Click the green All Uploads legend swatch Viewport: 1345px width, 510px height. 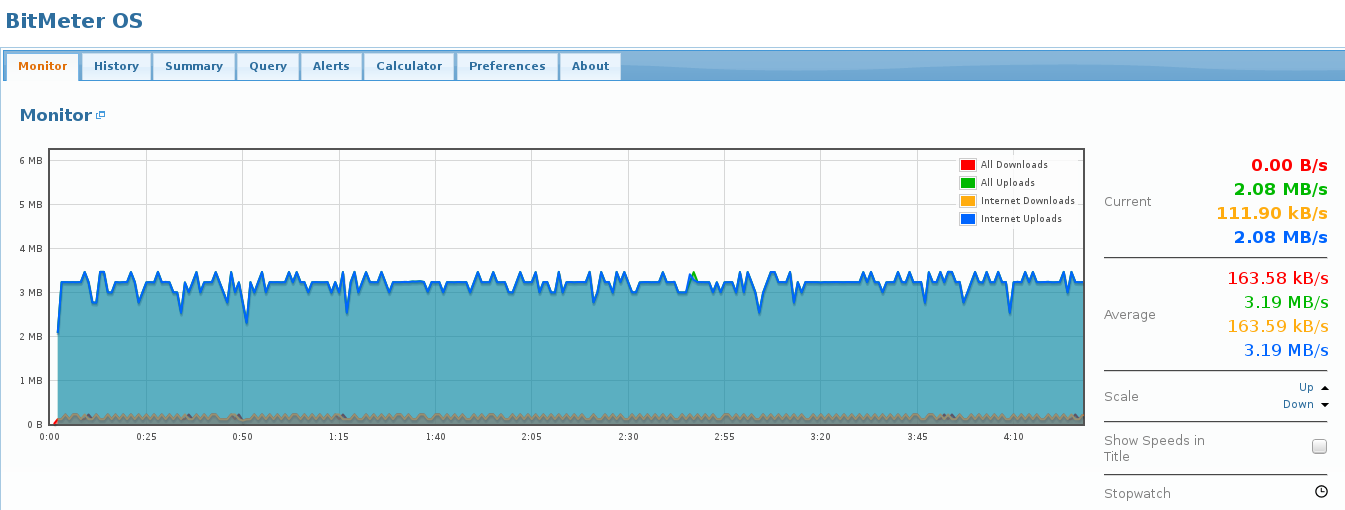967,183
